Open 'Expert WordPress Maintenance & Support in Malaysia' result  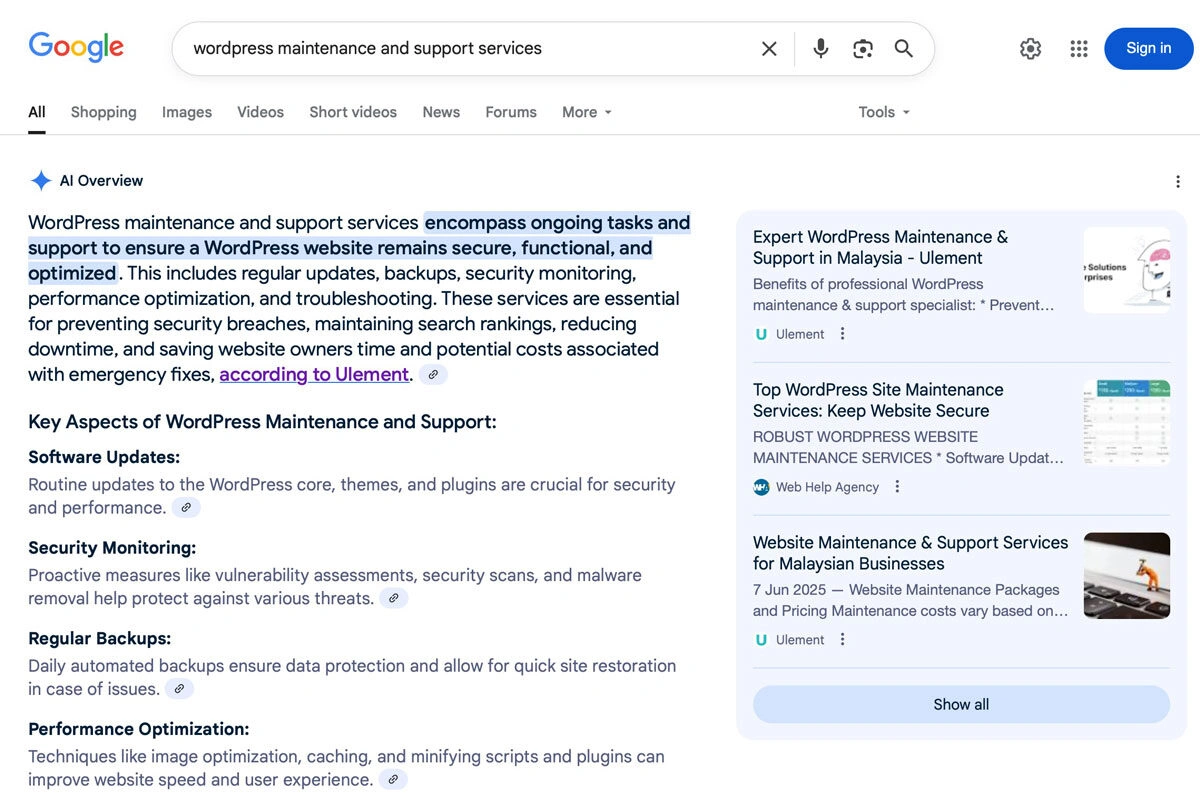[x=881, y=247]
